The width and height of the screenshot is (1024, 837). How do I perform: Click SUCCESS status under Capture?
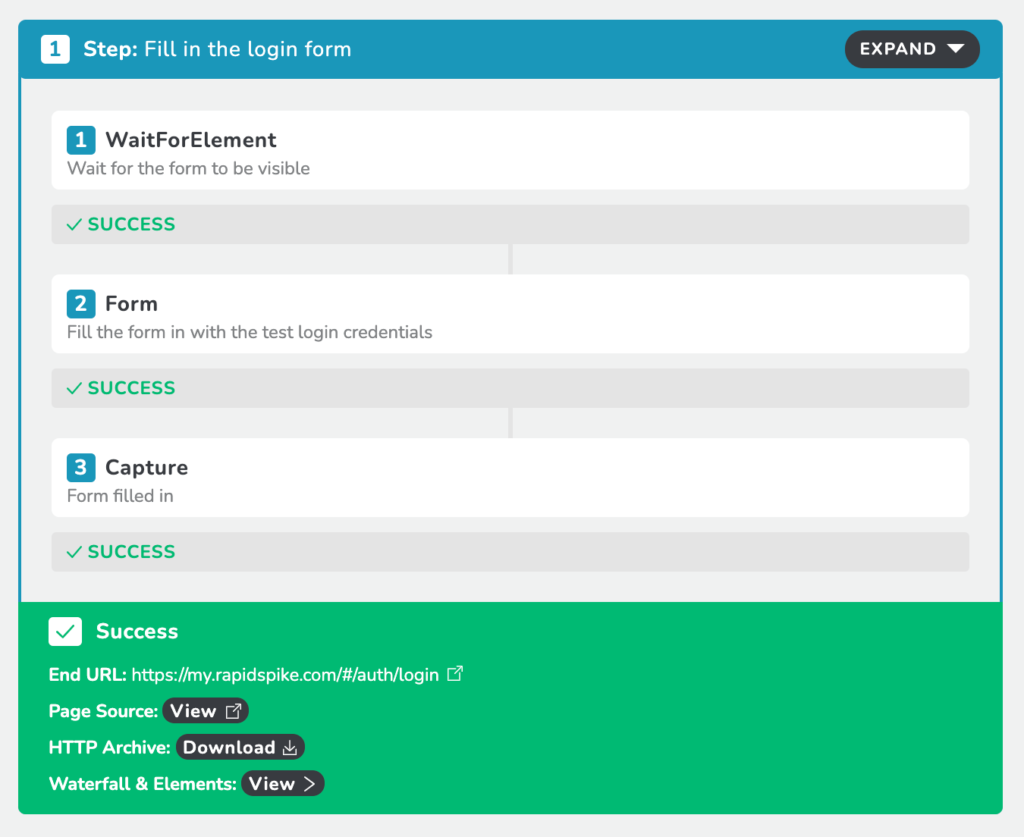click(x=510, y=552)
